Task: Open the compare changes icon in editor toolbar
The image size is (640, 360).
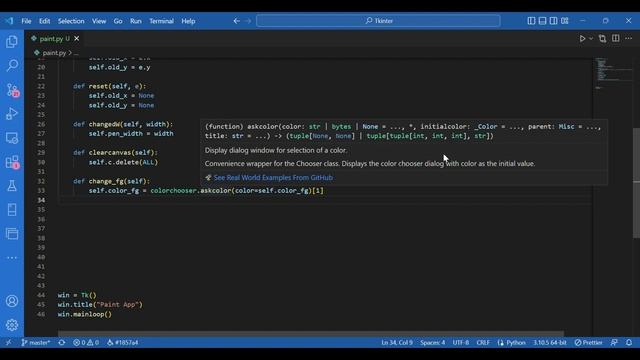Action: pos(602,38)
